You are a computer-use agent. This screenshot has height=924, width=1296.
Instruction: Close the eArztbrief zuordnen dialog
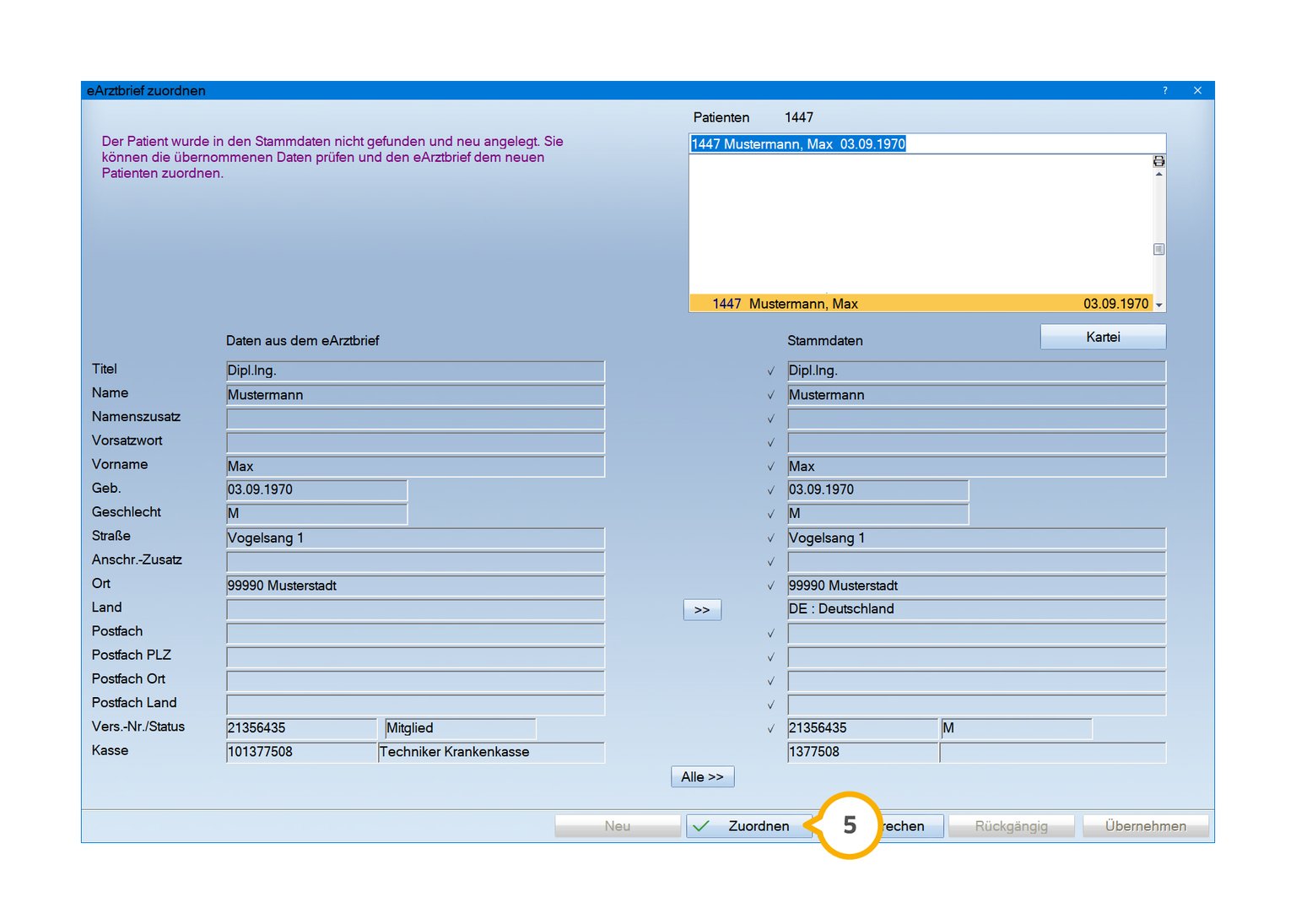coord(1197,90)
